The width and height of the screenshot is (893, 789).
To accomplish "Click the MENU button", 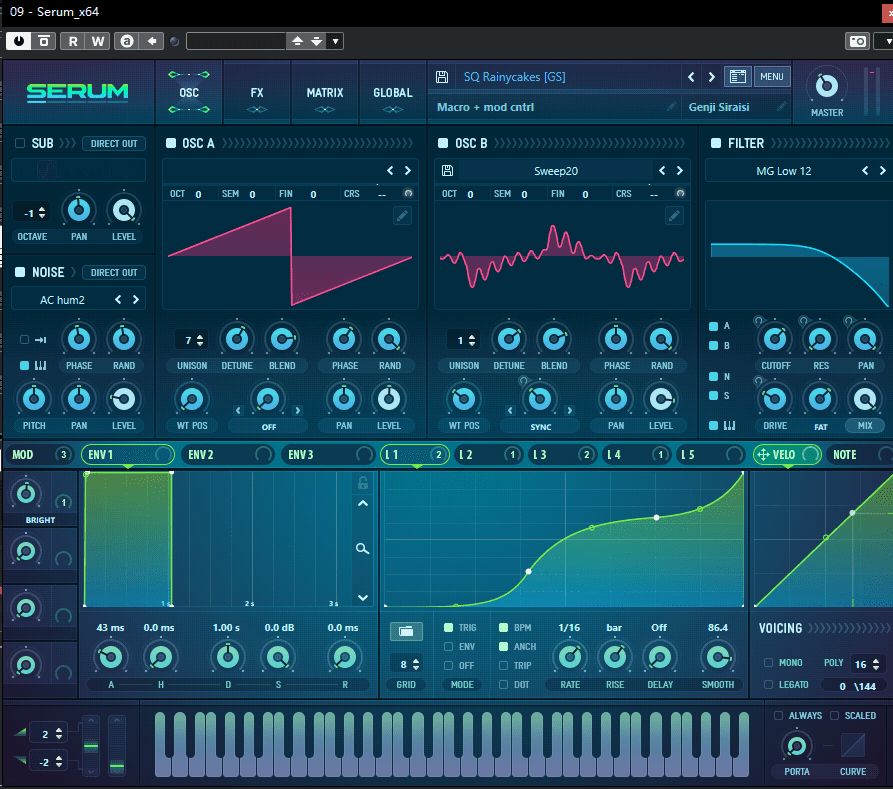I will click(771, 77).
